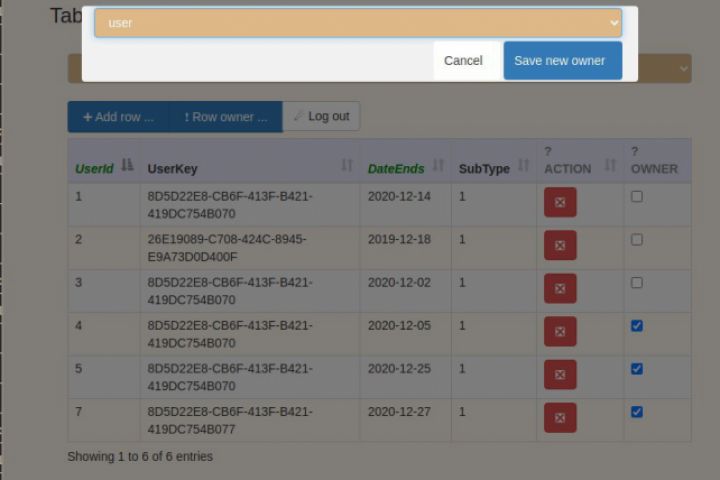Uncheck owner box for UserId 7
720x480 pixels.
[636, 412]
